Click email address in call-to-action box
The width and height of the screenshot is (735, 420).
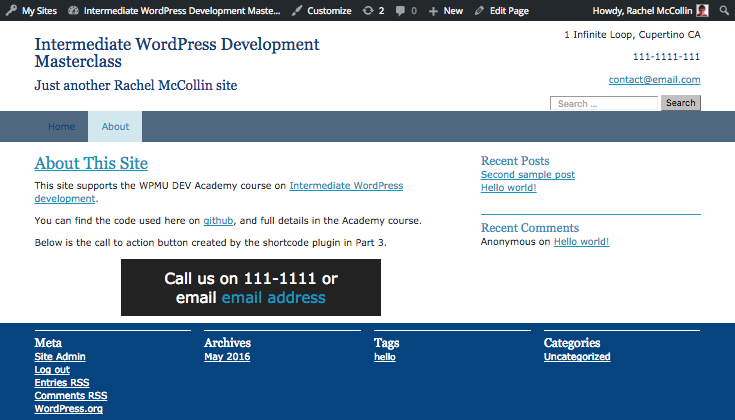point(273,298)
